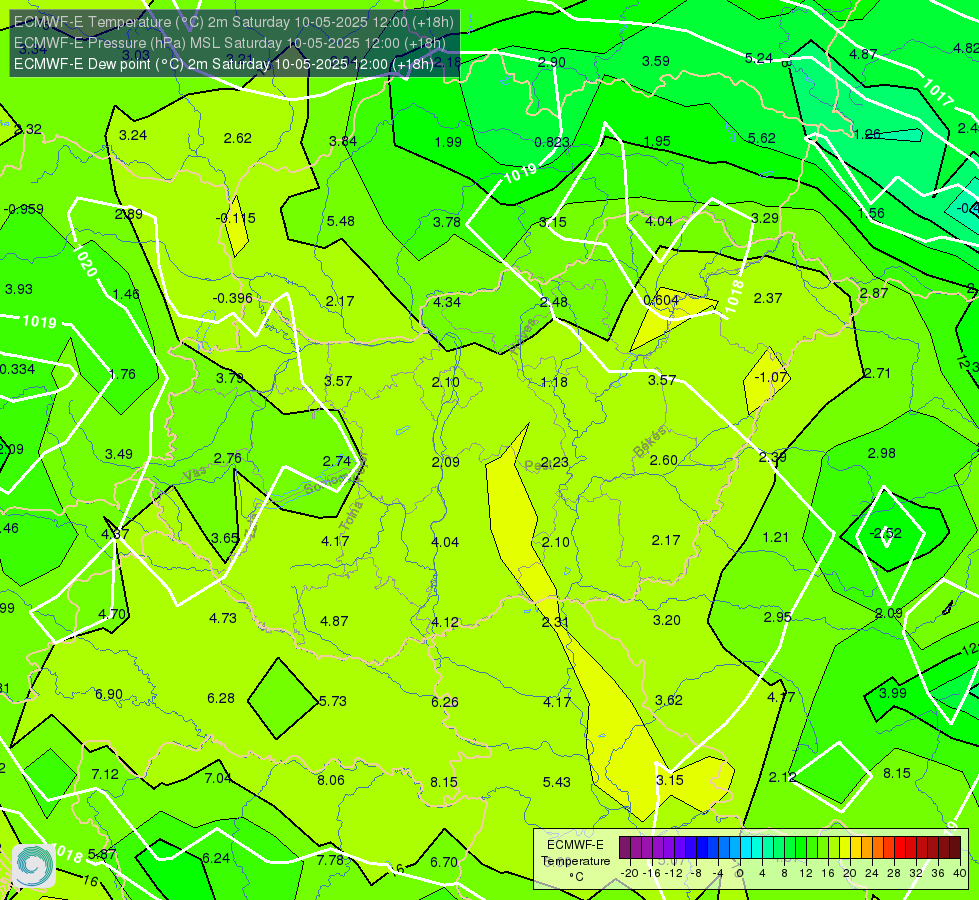
Task: Click the value 2.37 on map
Action: [x=767, y=299]
